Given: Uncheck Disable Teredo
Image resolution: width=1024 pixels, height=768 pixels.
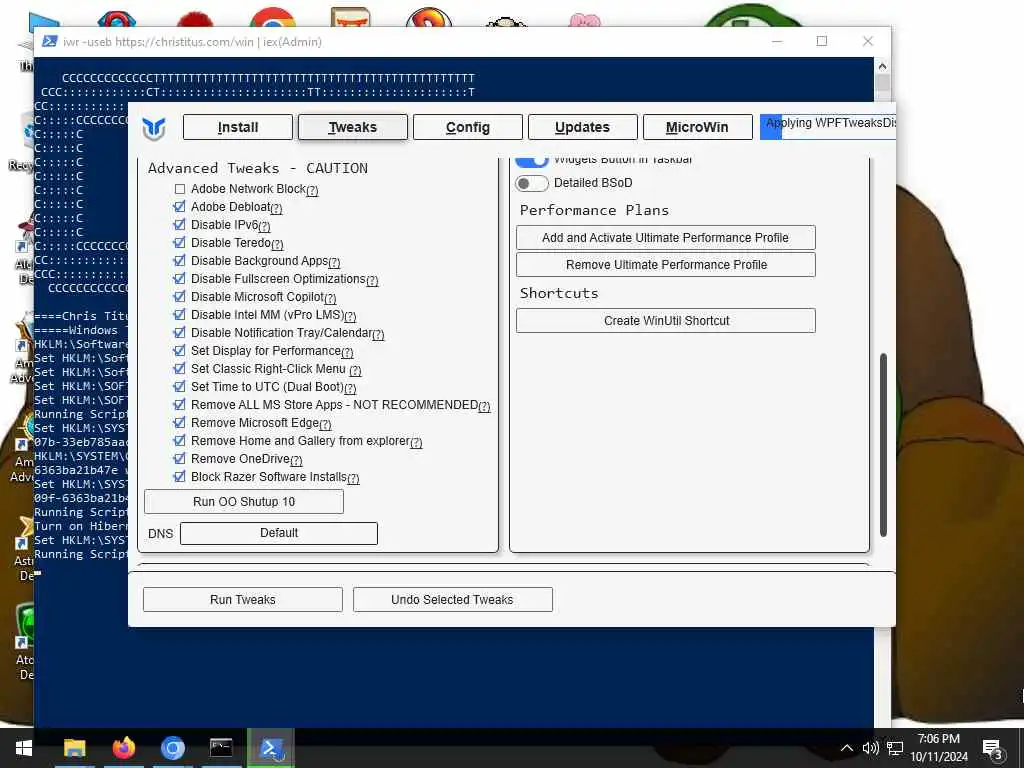Looking at the screenshot, I should 180,243.
